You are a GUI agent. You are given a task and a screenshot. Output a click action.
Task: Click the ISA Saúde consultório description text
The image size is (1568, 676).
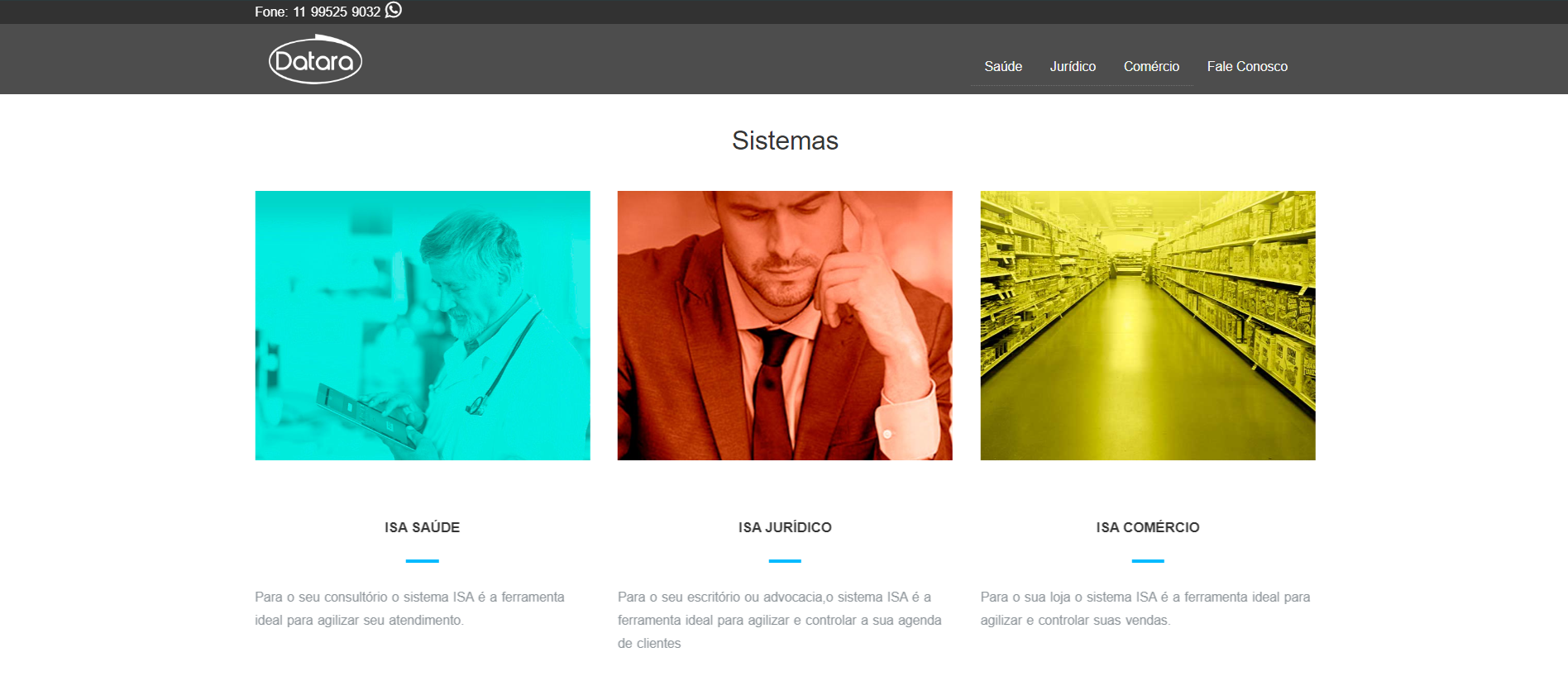point(409,608)
